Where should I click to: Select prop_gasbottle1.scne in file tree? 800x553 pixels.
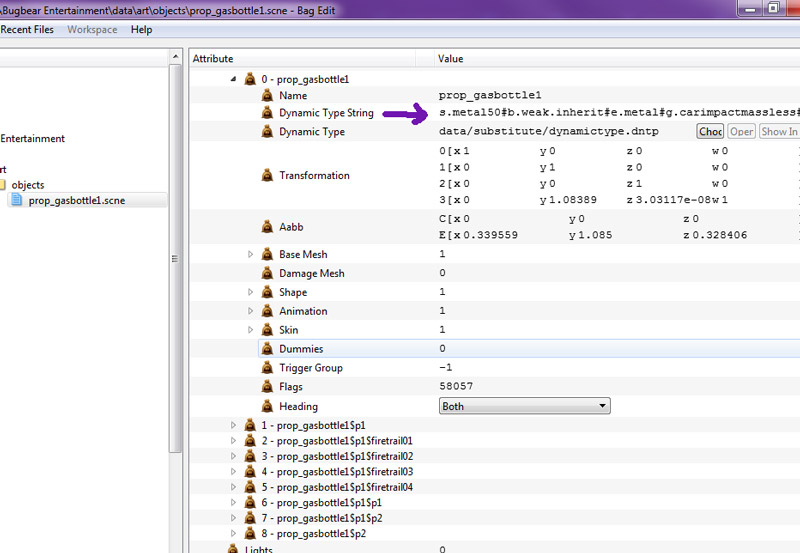(77, 200)
